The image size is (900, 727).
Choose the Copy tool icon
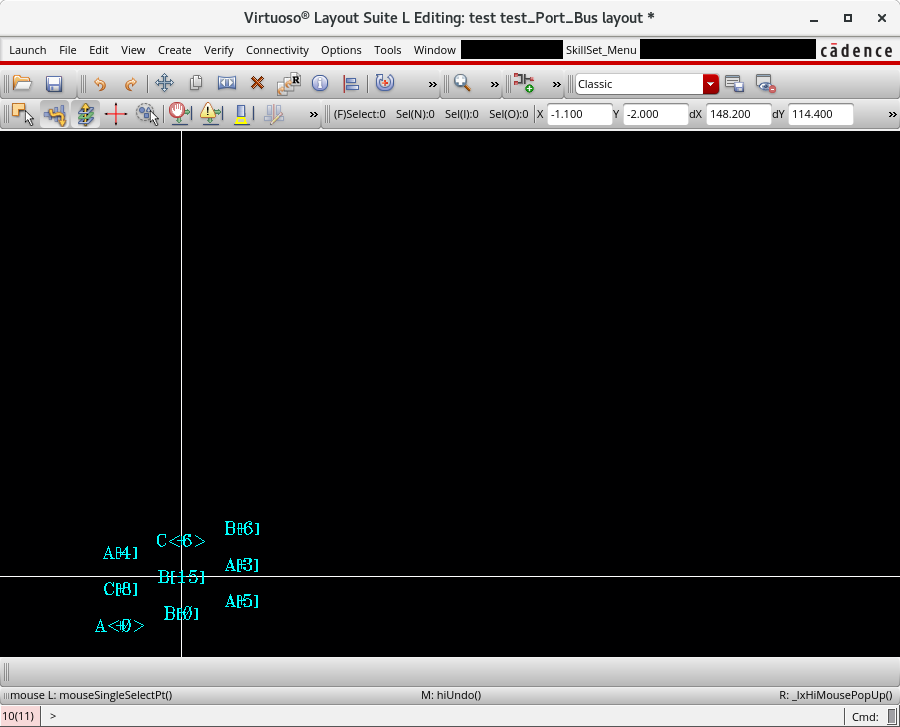196,83
